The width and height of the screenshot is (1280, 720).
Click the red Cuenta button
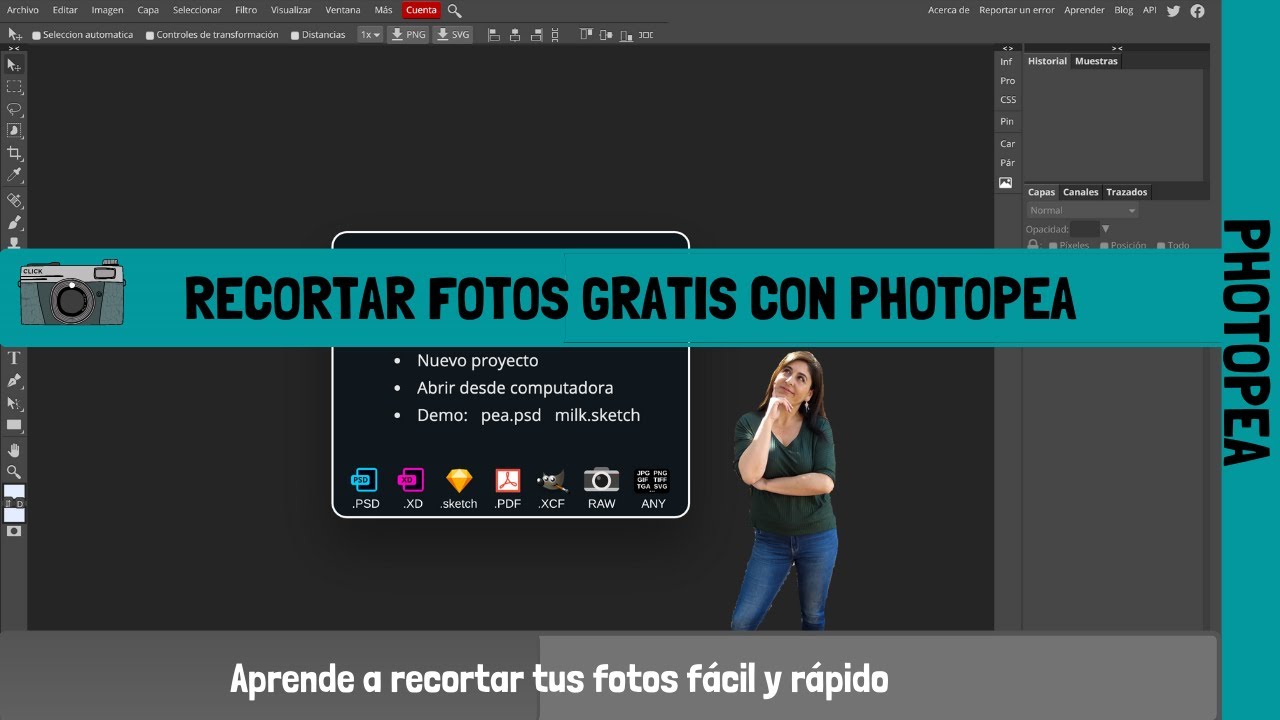click(421, 10)
